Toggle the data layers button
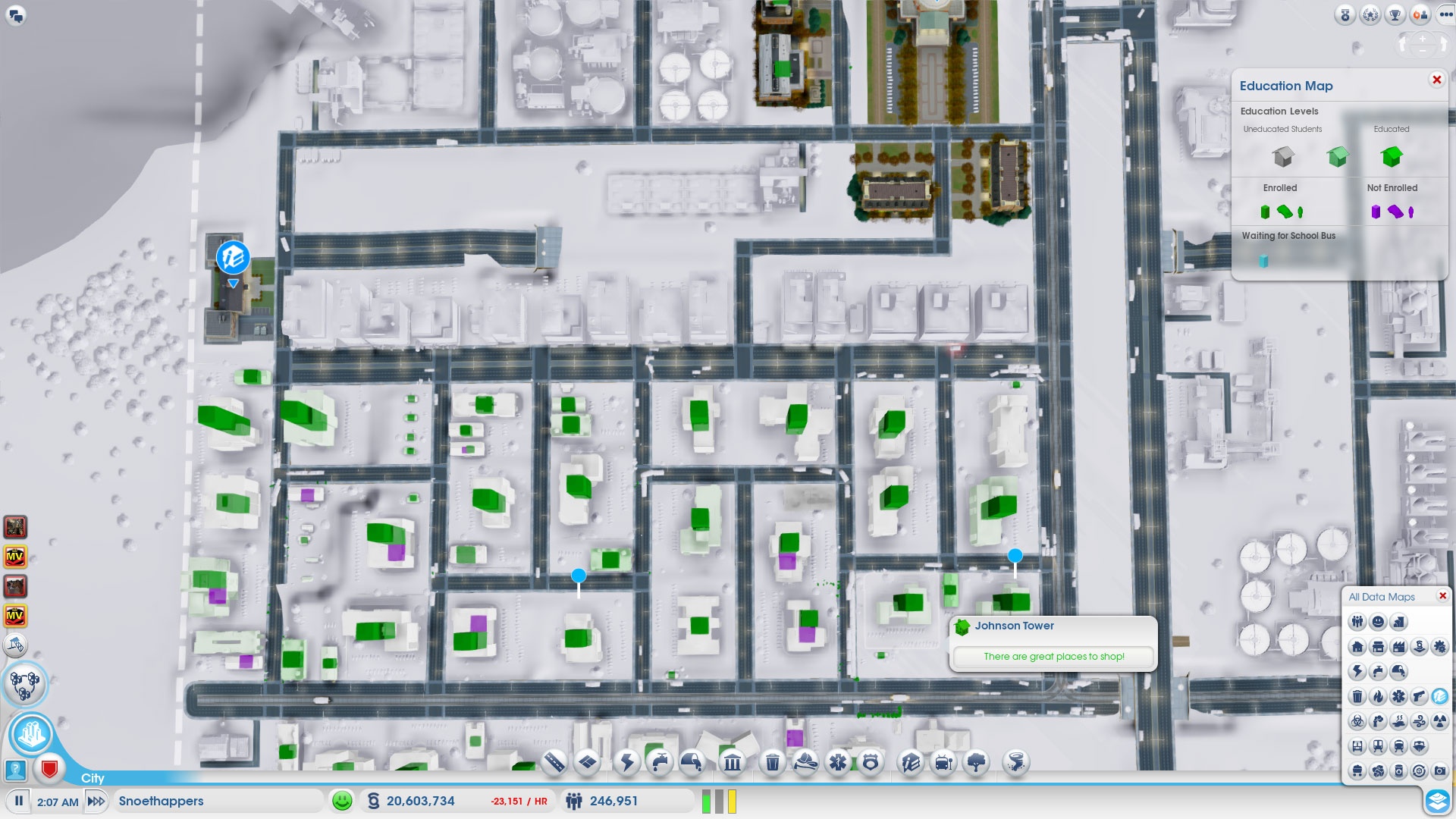The width and height of the screenshot is (1456, 819). pos(1437,801)
